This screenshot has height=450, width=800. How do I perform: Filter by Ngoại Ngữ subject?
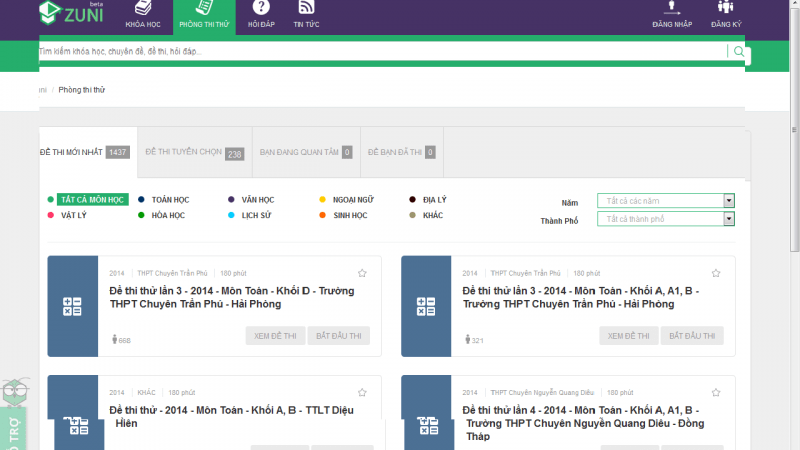(x=353, y=199)
